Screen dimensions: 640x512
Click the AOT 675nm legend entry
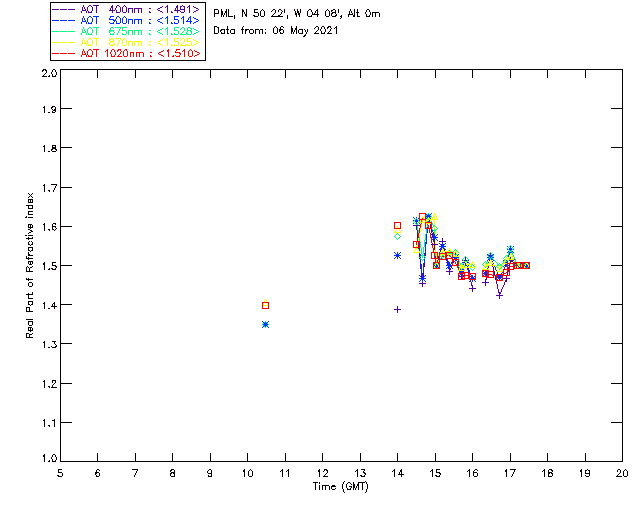click(x=126, y=31)
